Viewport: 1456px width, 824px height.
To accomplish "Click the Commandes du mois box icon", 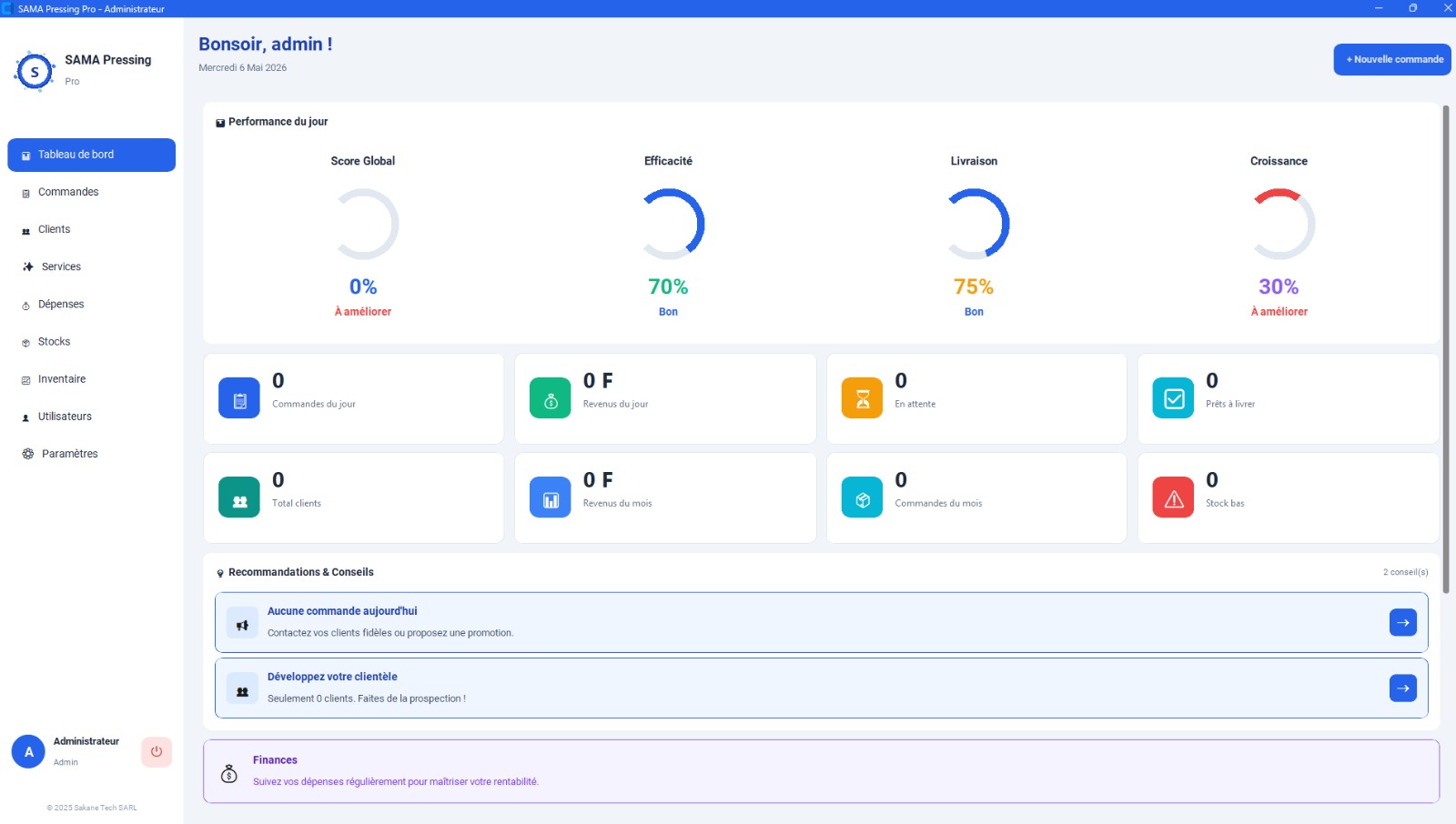I will click(x=862, y=497).
